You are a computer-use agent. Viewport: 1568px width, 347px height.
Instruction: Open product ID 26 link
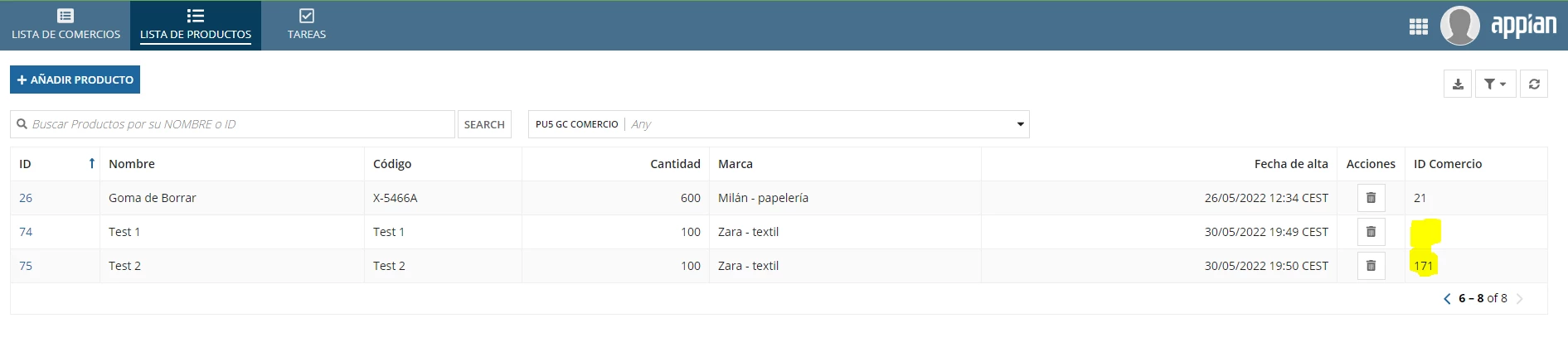[26, 198]
